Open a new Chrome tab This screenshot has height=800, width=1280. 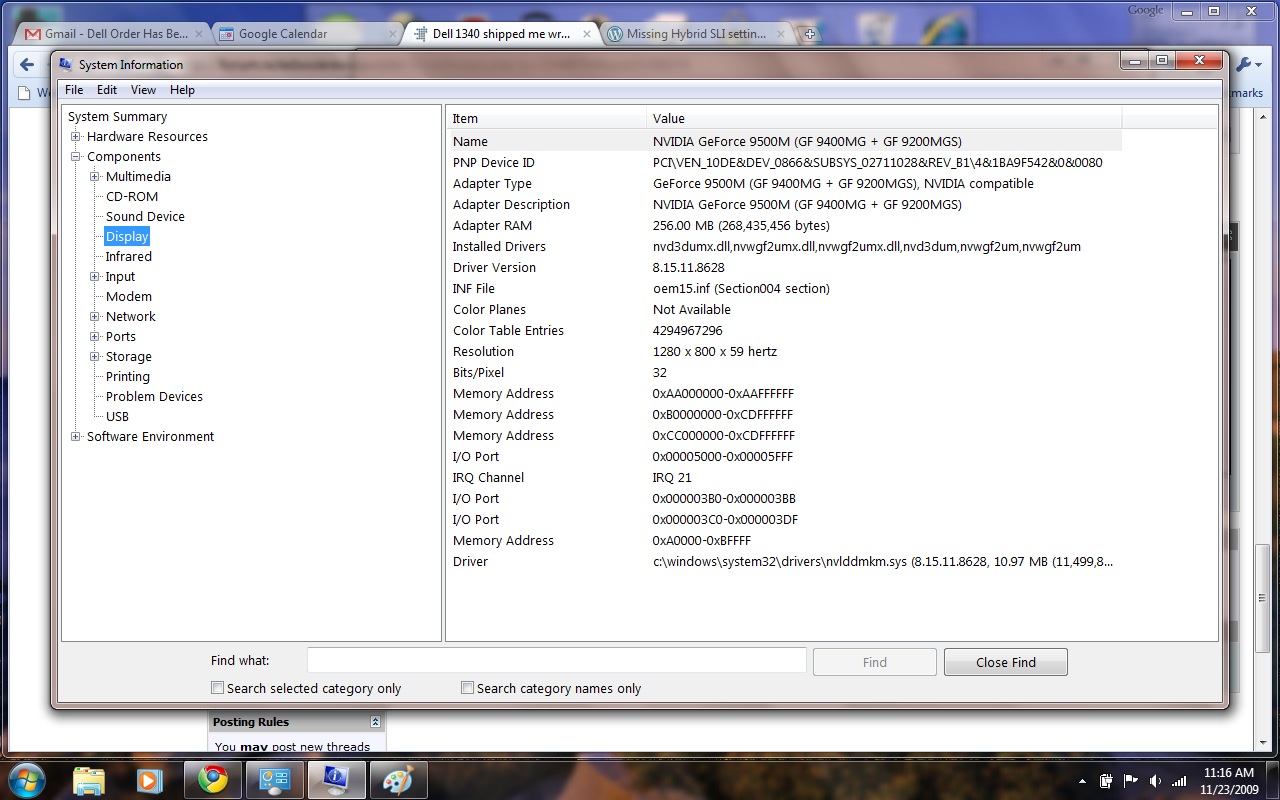(x=810, y=34)
